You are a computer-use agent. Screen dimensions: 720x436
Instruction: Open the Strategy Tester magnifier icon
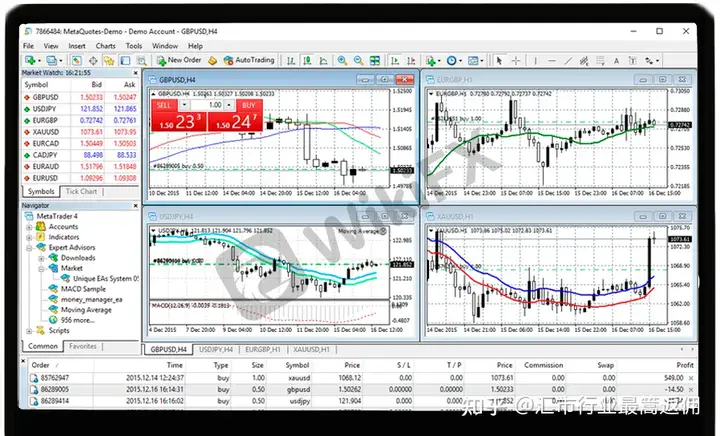(x=141, y=60)
